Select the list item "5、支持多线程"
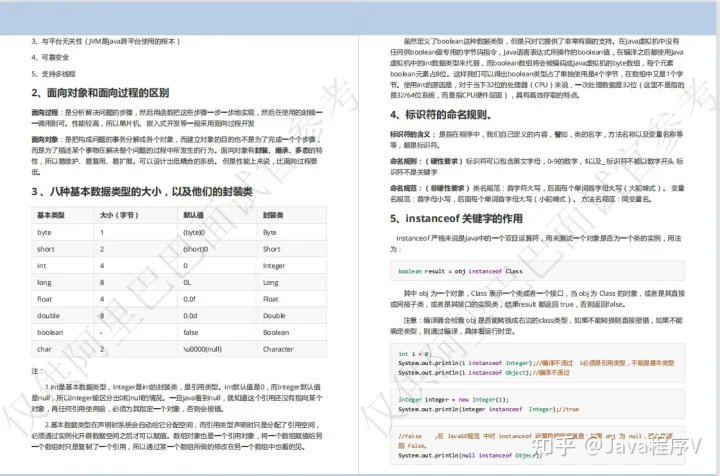Viewport: 720px width, 476px height. (x=53, y=74)
